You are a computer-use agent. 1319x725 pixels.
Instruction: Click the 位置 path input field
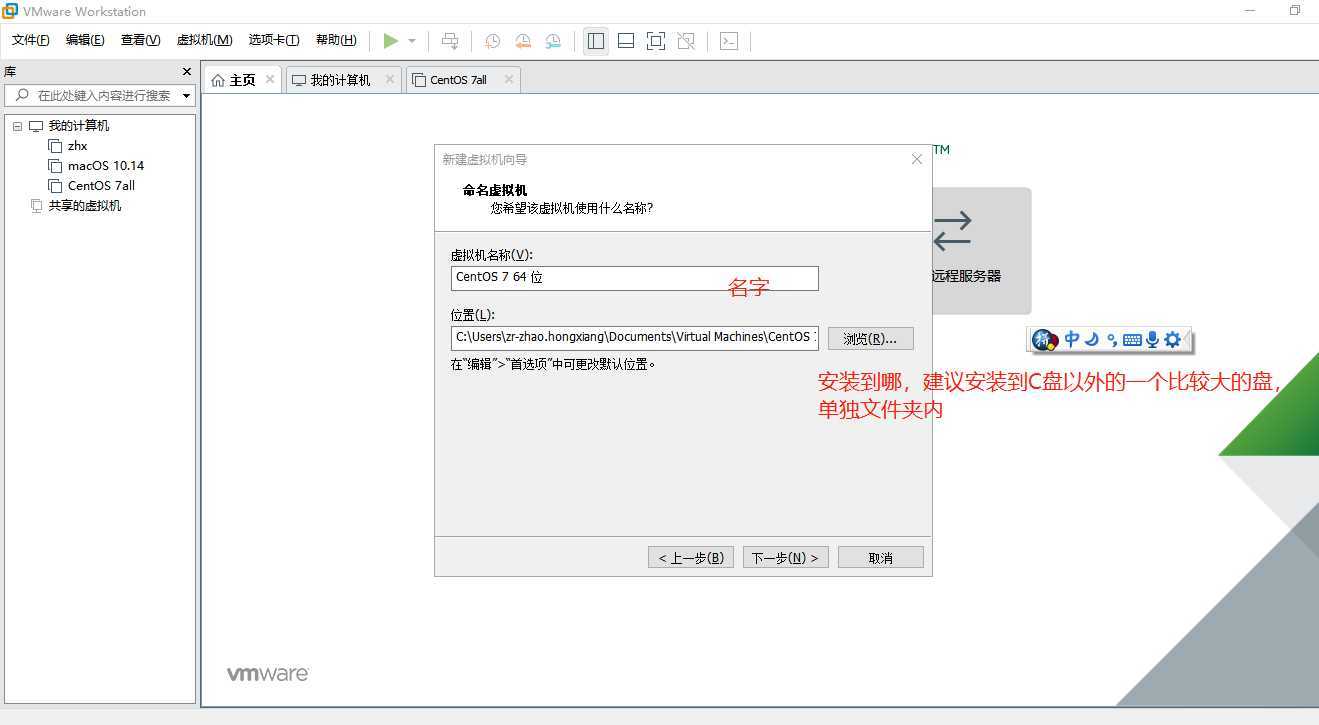pyautogui.click(x=634, y=337)
